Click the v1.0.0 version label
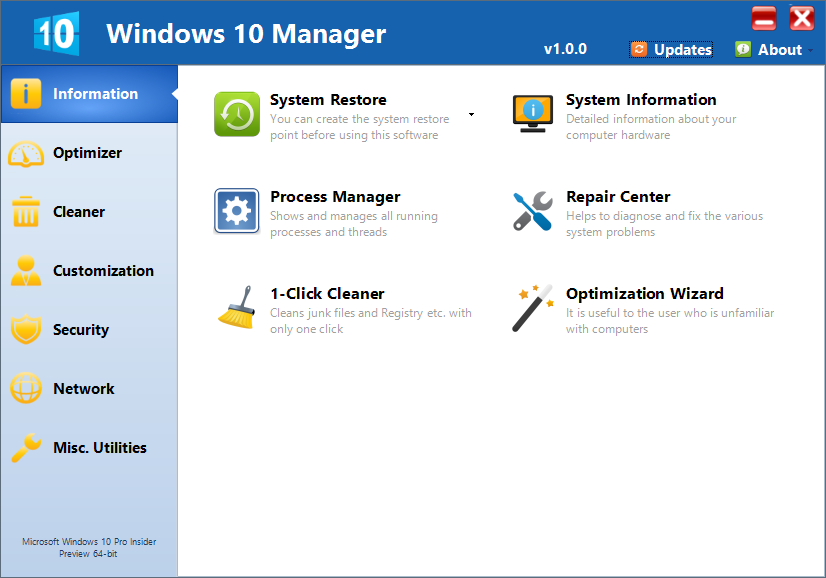 pos(565,48)
